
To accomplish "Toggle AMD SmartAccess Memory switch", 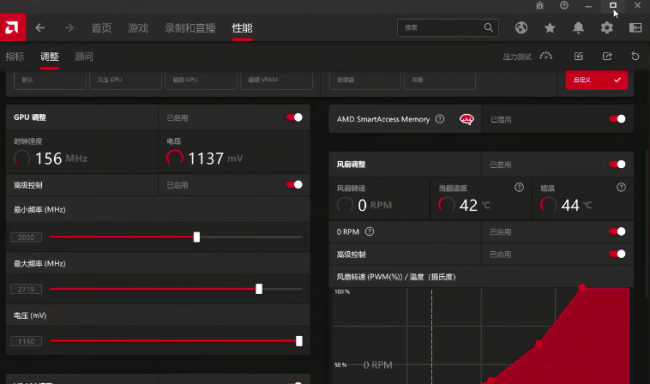I will [617, 119].
